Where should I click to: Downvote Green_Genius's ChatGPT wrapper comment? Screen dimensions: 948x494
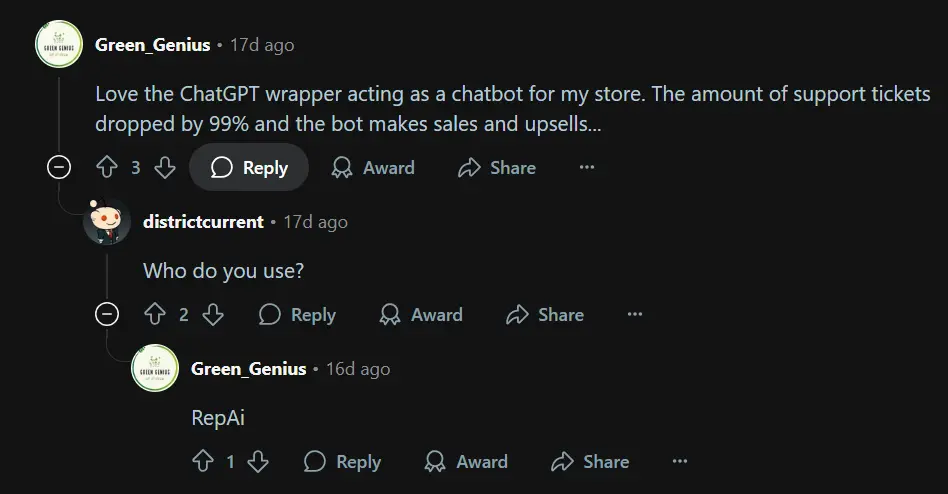pyautogui.click(x=165, y=168)
